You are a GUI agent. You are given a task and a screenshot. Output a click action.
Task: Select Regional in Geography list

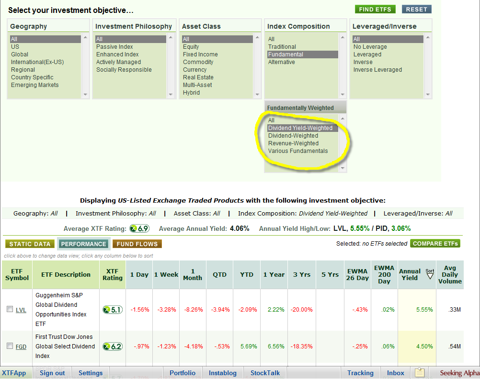click(23, 70)
